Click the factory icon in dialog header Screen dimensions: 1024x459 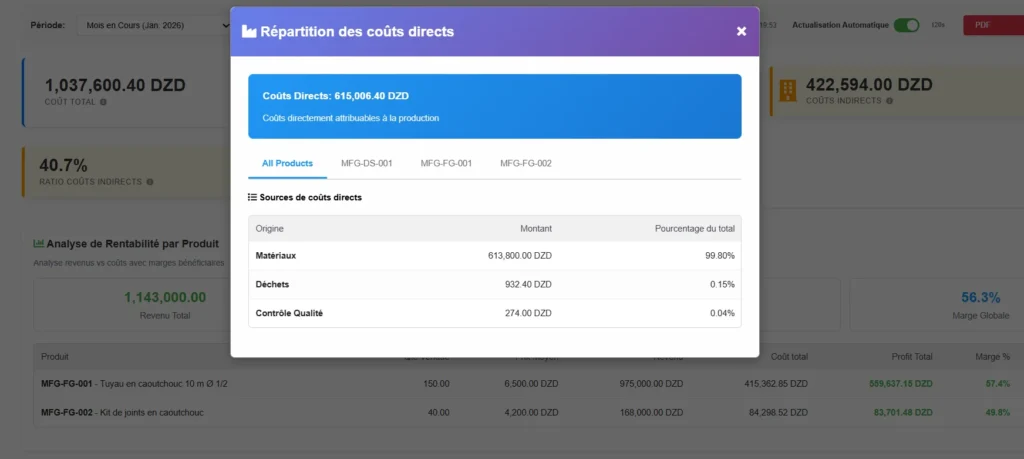point(249,31)
